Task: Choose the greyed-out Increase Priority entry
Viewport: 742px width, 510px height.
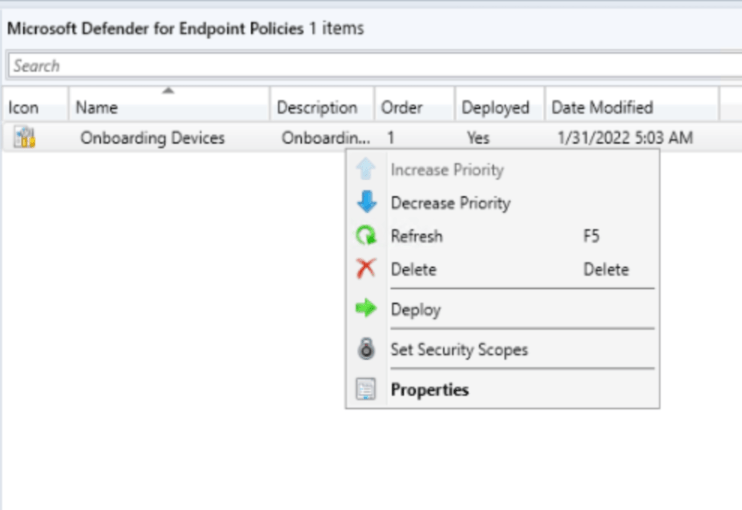Action: pyautogui.click(x=446, y=170)
